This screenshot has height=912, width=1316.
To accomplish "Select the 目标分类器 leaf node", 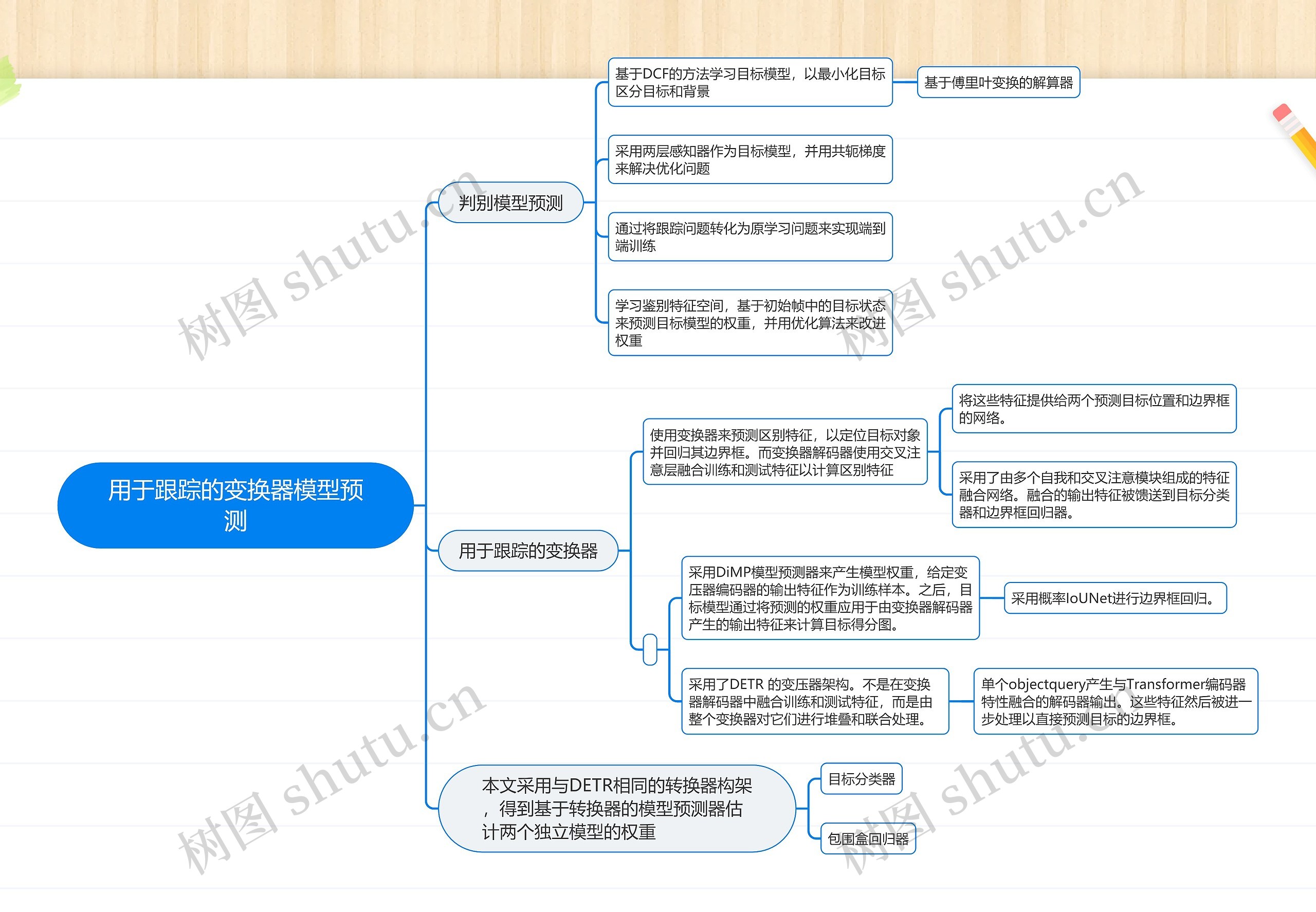I will point(862,779).
